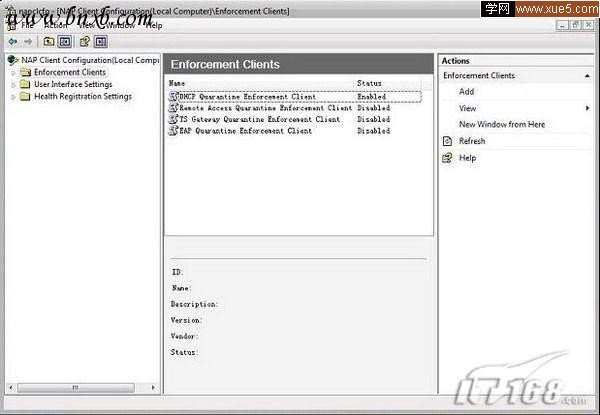This screenshot has width=600, height=415.
Task: Click the Help icon in Actions pane
Action: click(448, 158)
